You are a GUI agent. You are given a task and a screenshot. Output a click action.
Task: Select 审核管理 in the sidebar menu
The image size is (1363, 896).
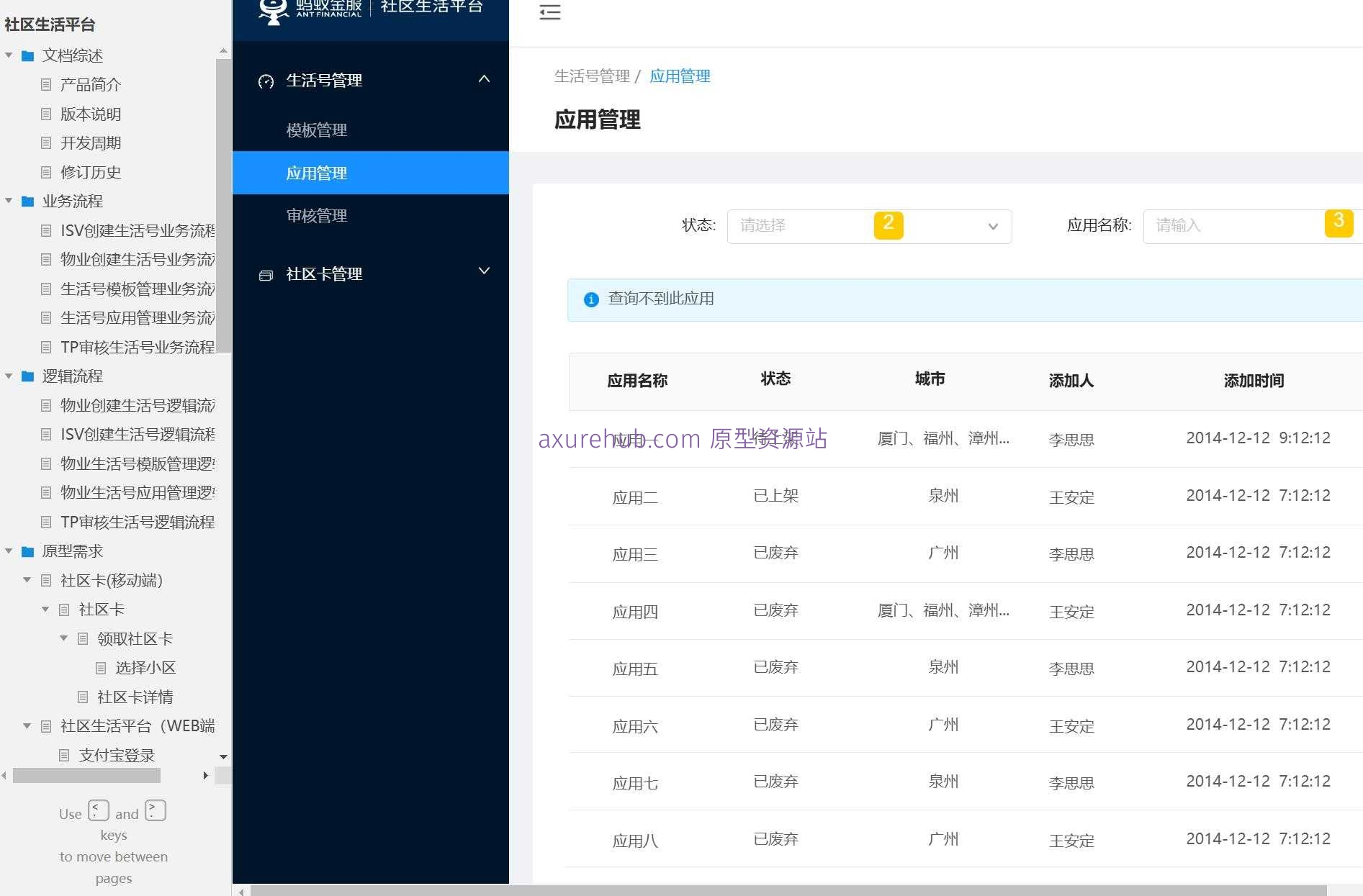tap(316, 216)
